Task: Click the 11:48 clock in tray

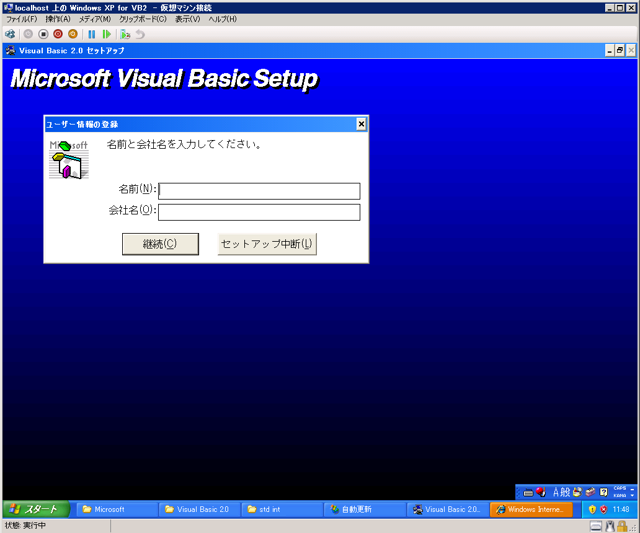Action: [x=621, y=509]
